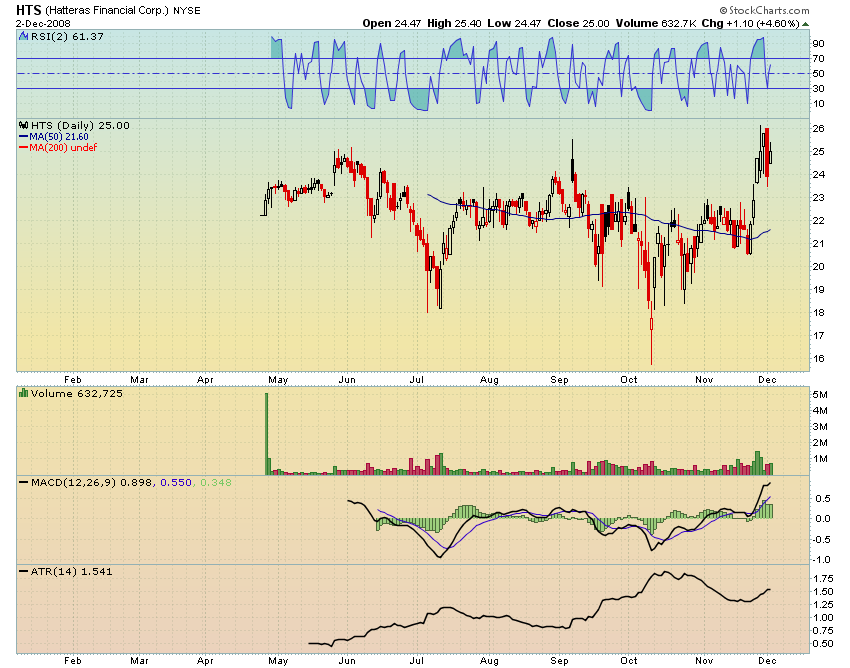Click the Hatteras Financial Corp. name
Image resolution: width=850 pixels, height=668 pixels.
[x=107, y=10]
